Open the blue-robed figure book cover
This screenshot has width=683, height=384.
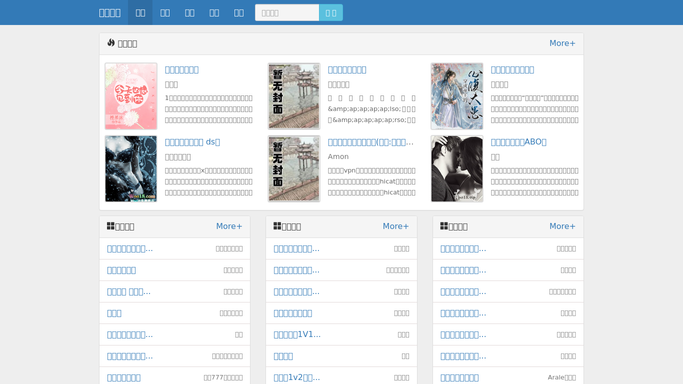[457, 96]
